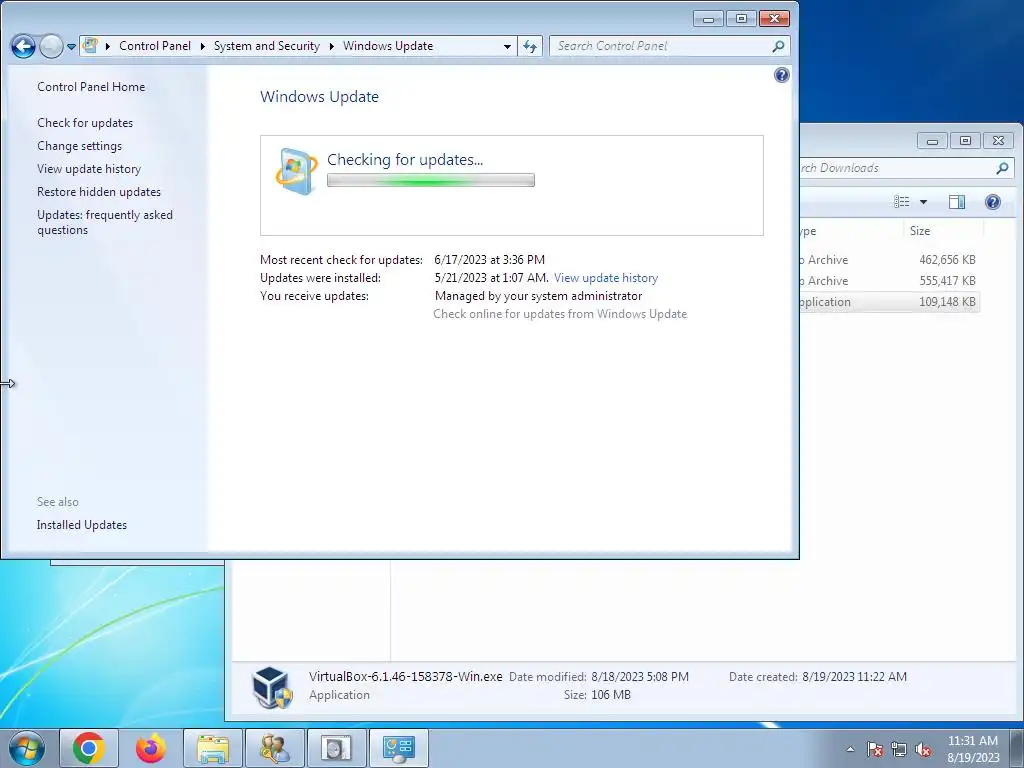The image size is (1024, 768).
Task: Click the Windows Update shield icon
Action: [296, 172]
